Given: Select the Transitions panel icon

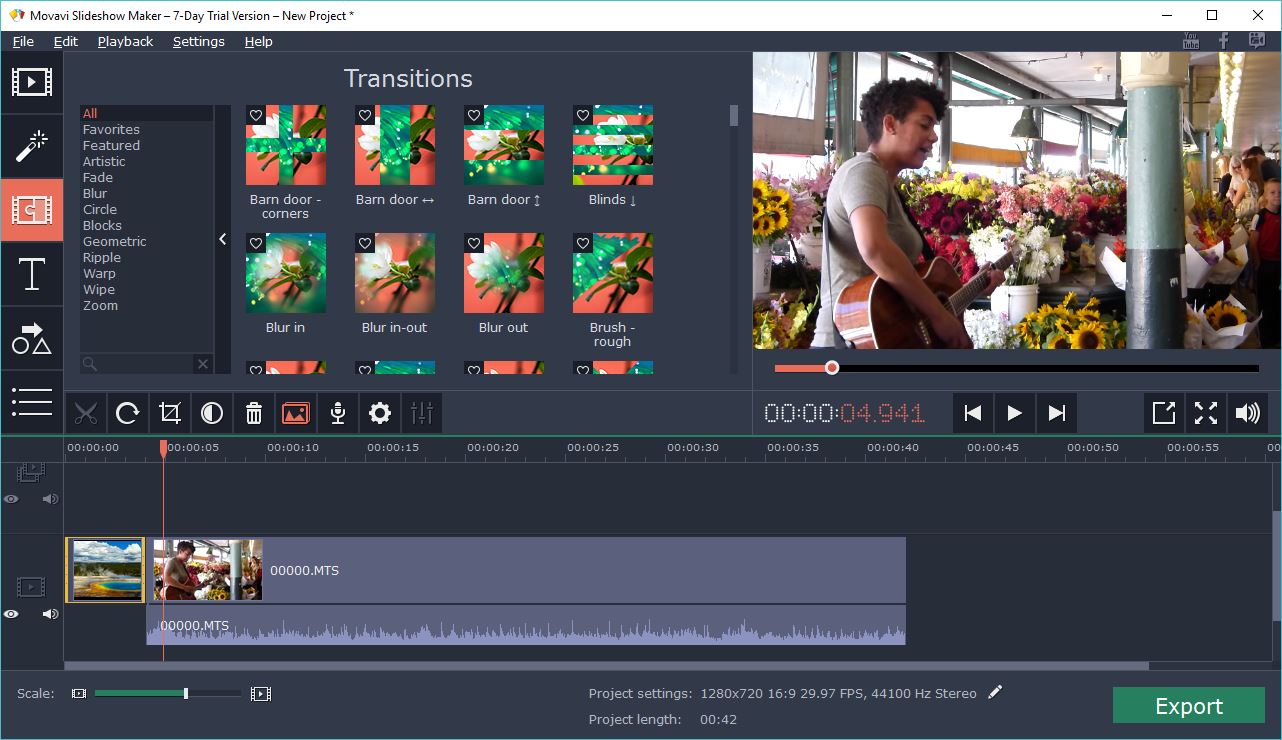Looking at the screenshot, I should [32, 210].
